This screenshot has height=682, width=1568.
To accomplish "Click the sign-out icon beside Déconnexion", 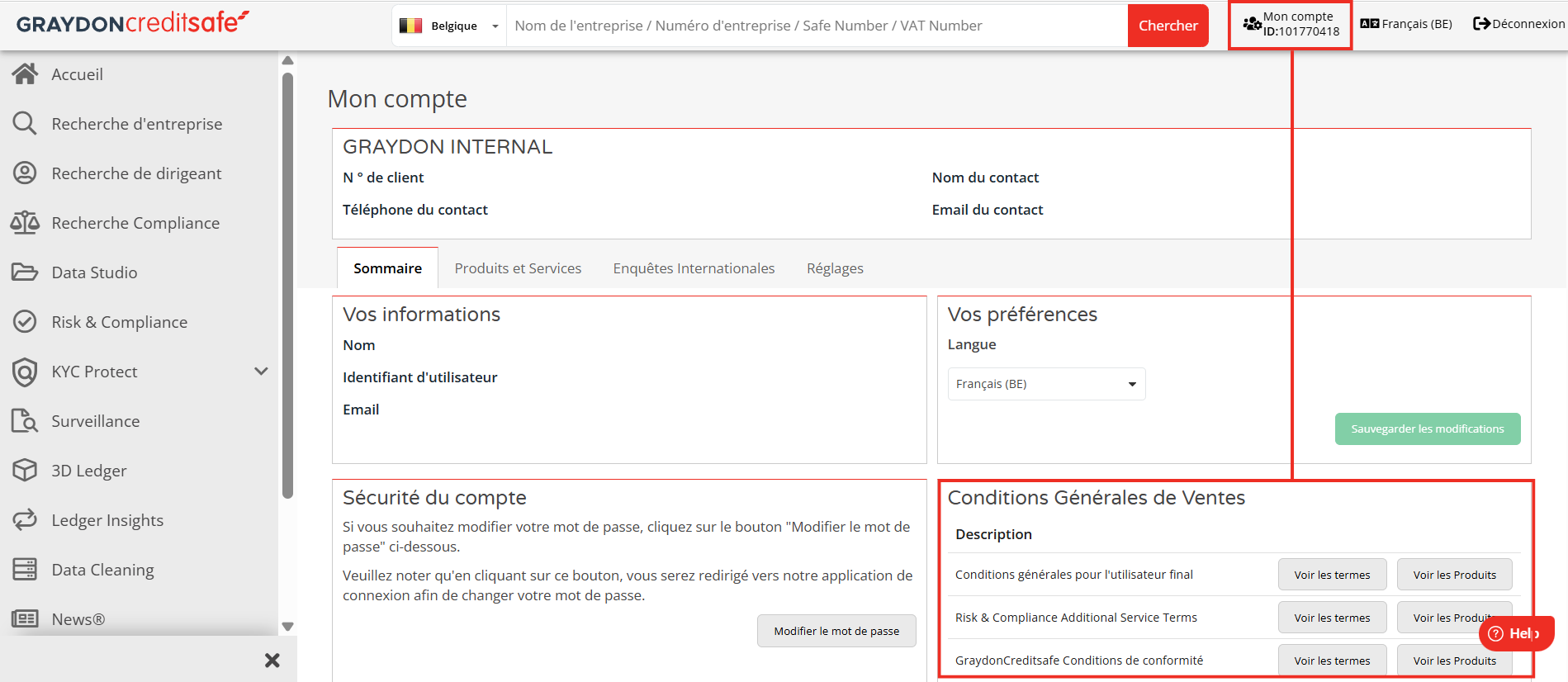I will pyautogui.click(x=1481, y=24).
